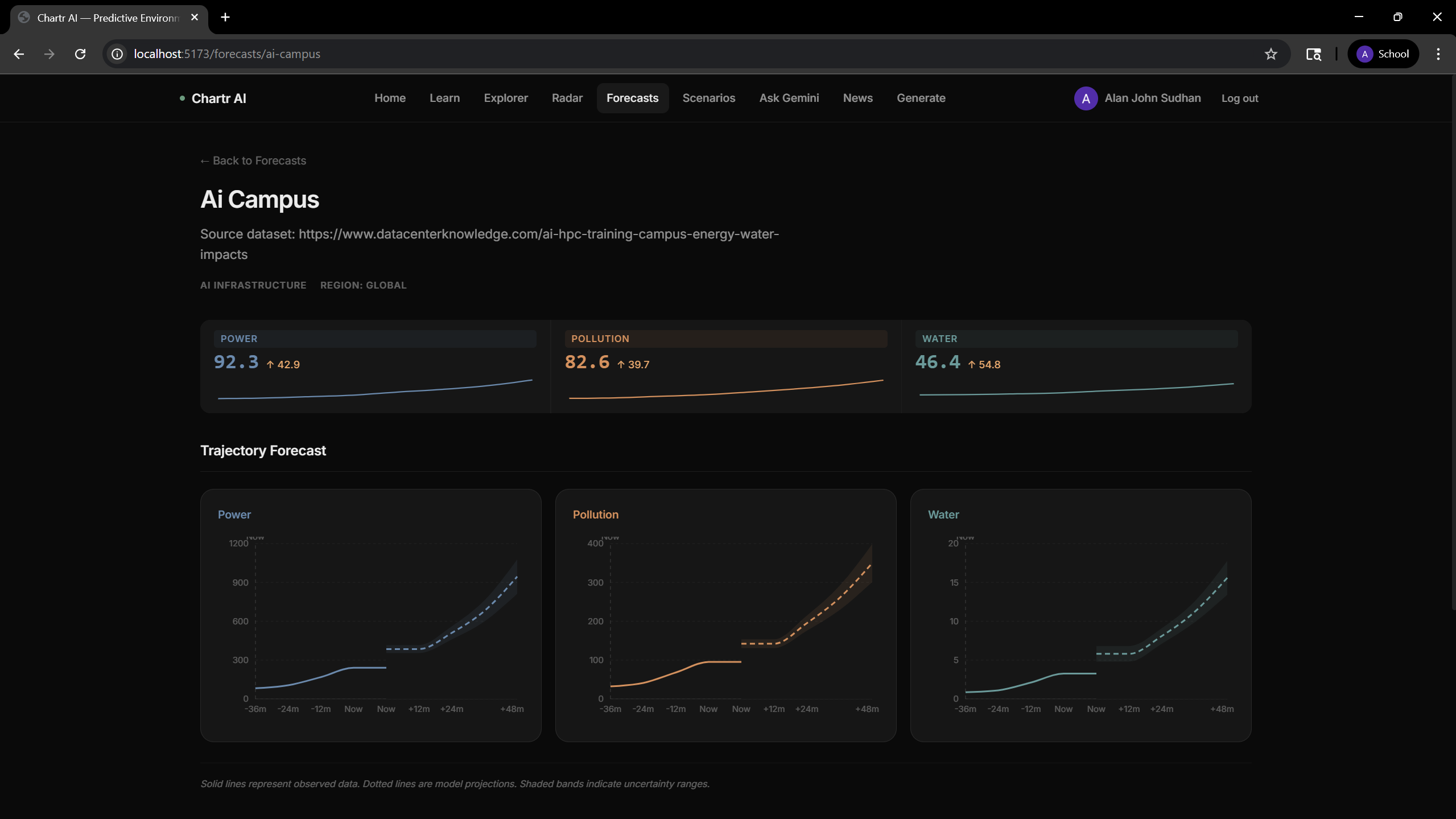The height and width of the screenshot is (819, 1456).
Task: Switch to the Radar nav tab
Action: tap(567, 98)
